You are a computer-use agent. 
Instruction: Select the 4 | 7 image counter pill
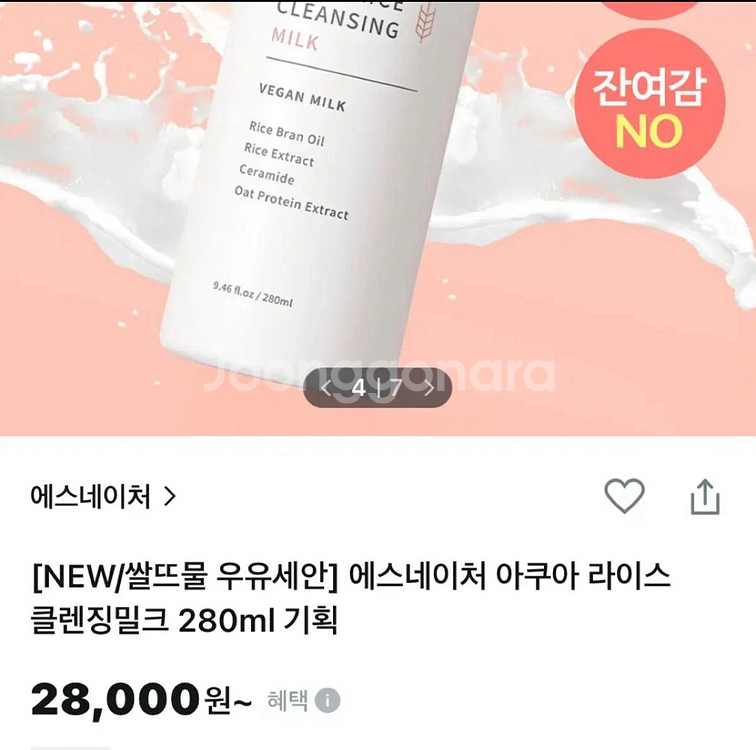tap(378, 388)
